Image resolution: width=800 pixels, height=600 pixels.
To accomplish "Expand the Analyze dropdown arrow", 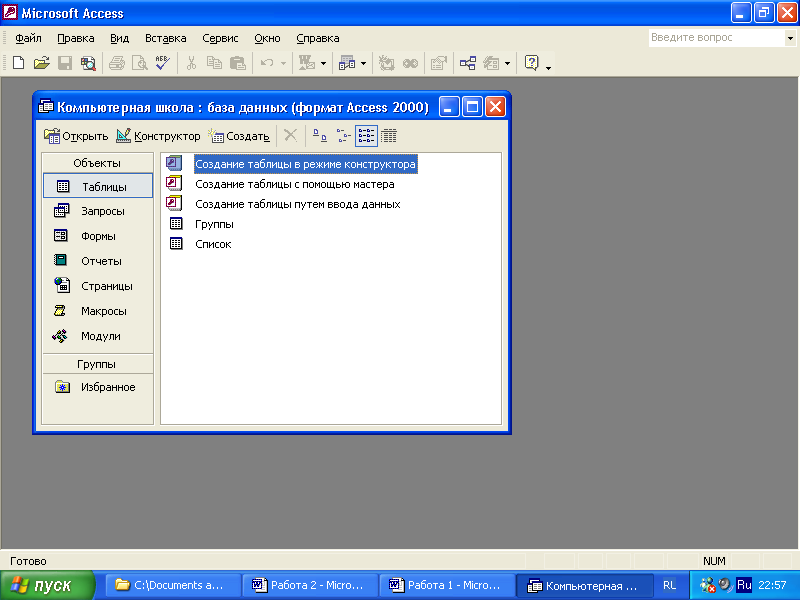I will 363,64.
